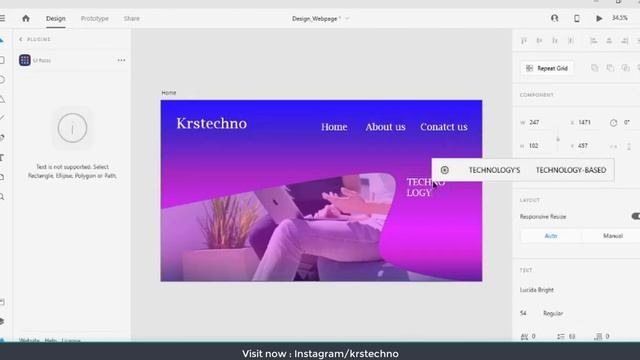Select the Pen tool in left toolbar

pyautogui.click(x=2, y=138)
